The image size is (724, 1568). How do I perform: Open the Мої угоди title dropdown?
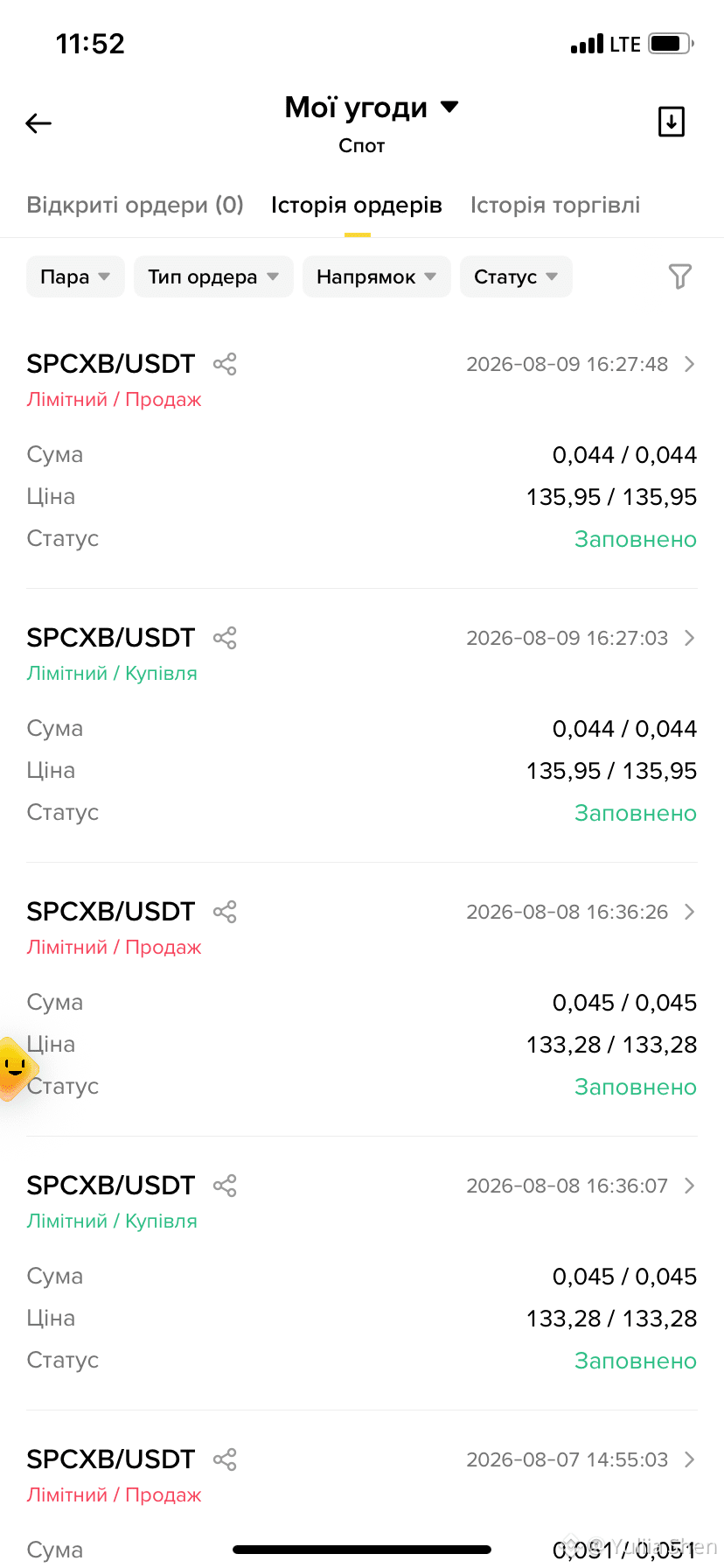click(x=371, y=108)
